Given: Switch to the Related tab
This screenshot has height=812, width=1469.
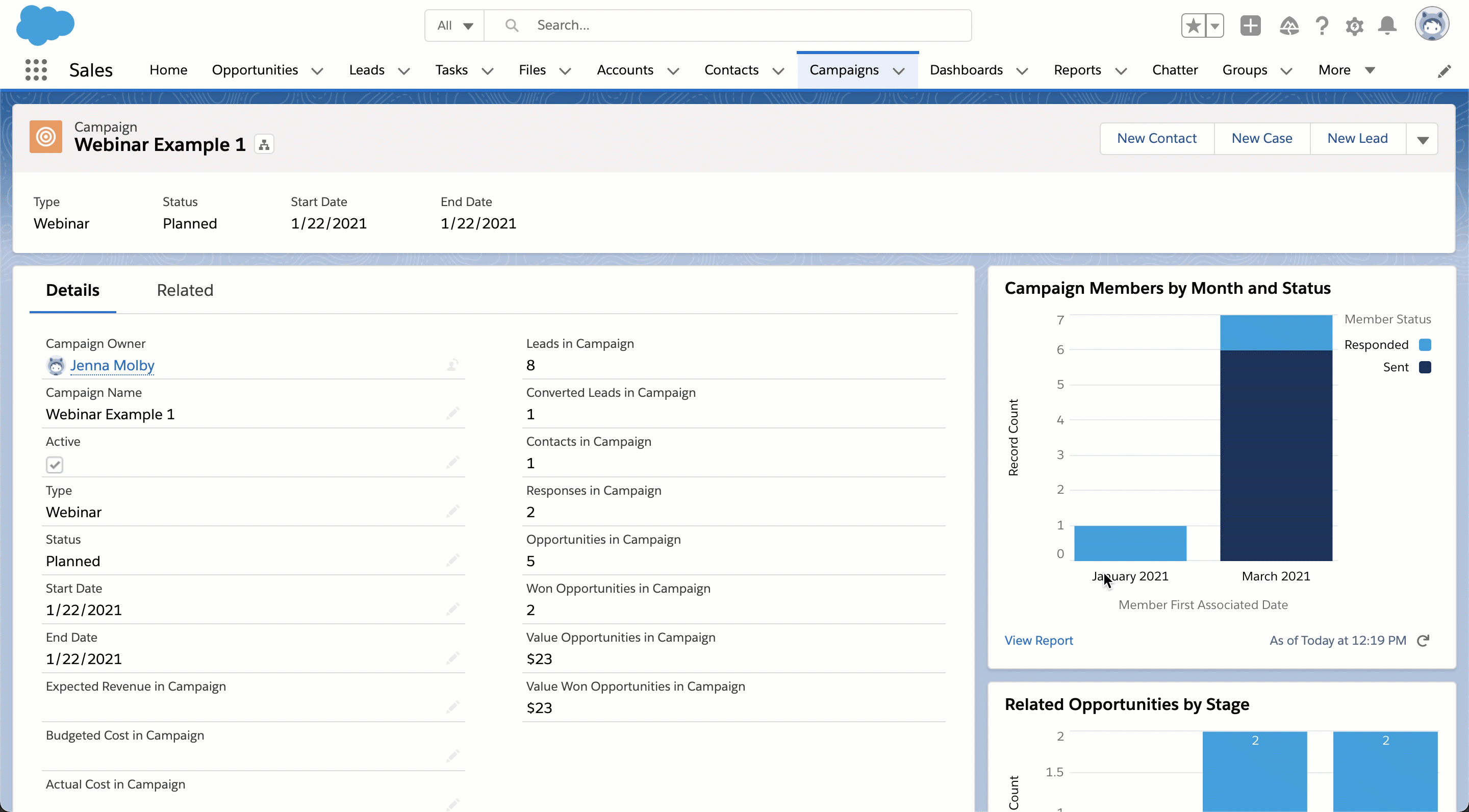Looking at the screenshot, I should pyautogui.click(x=185, y=290).
